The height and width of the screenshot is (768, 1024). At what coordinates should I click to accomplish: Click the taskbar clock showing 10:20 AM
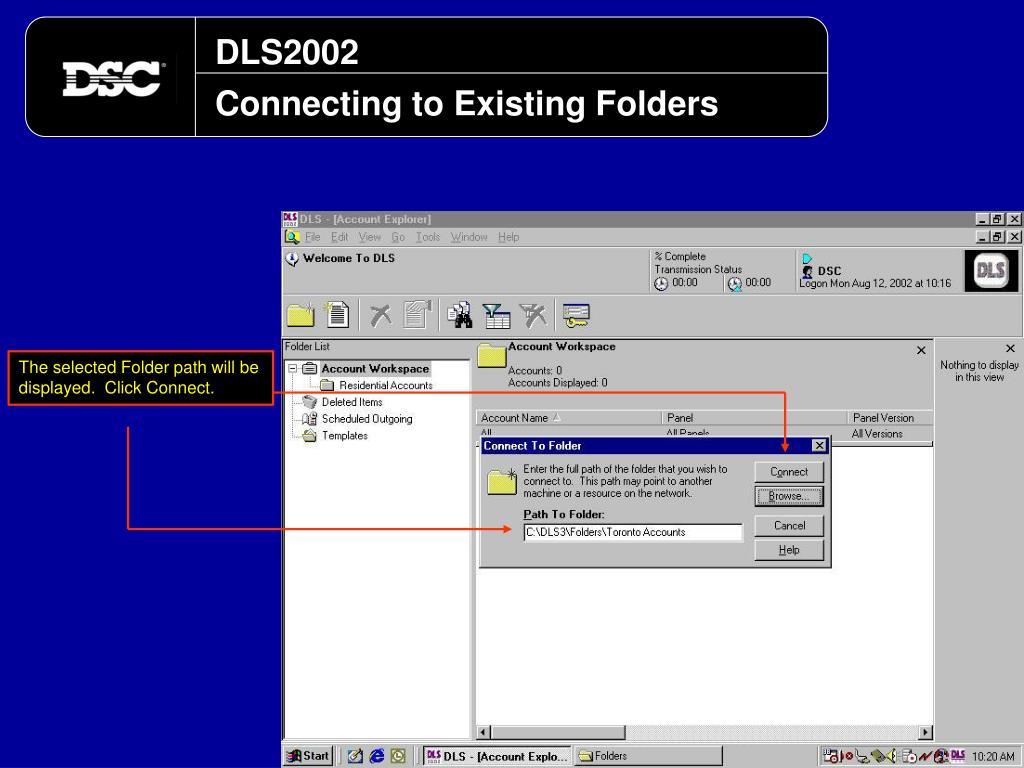993,756
